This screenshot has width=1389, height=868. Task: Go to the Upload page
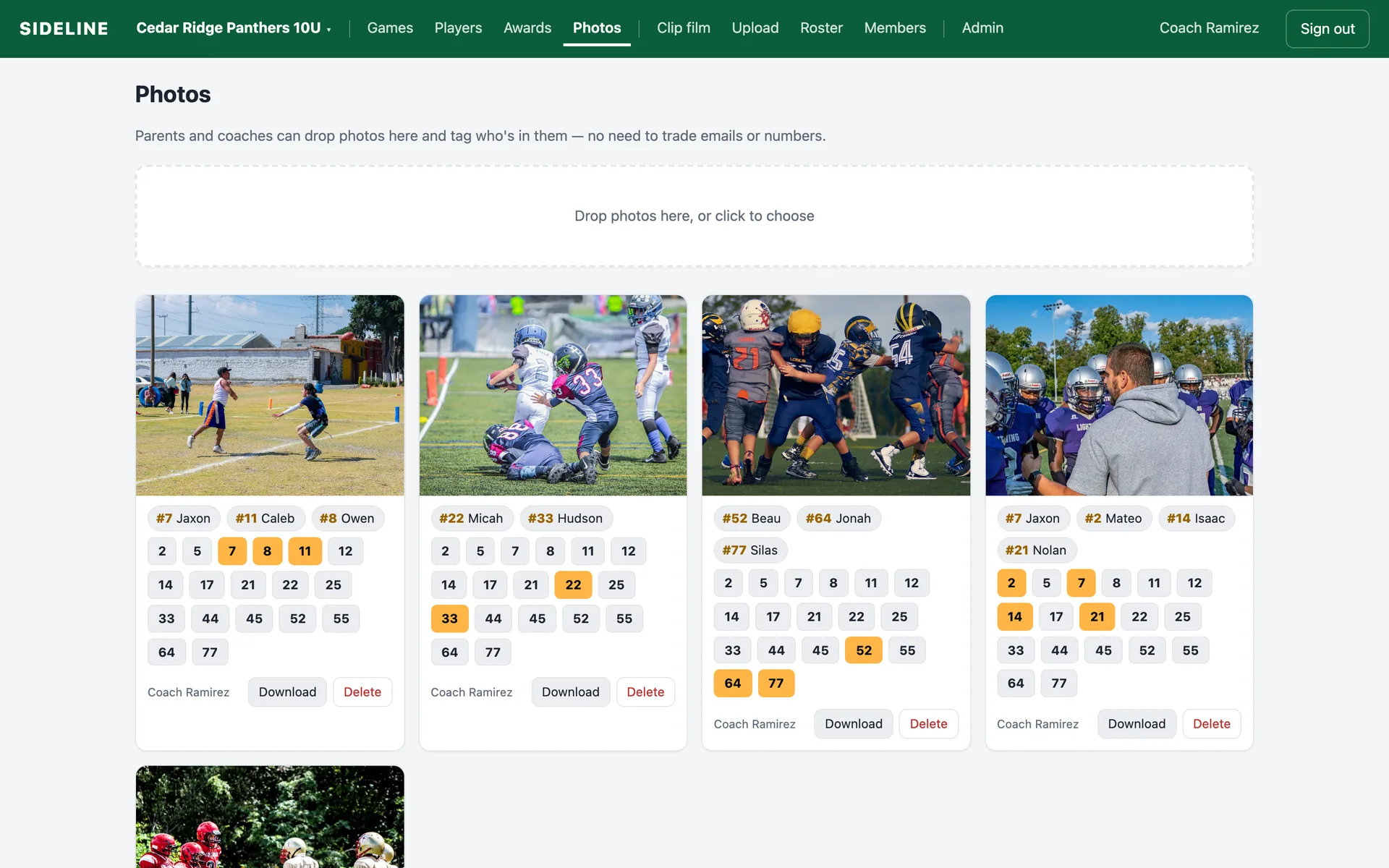pyautogui.click(x=755, y=28)
